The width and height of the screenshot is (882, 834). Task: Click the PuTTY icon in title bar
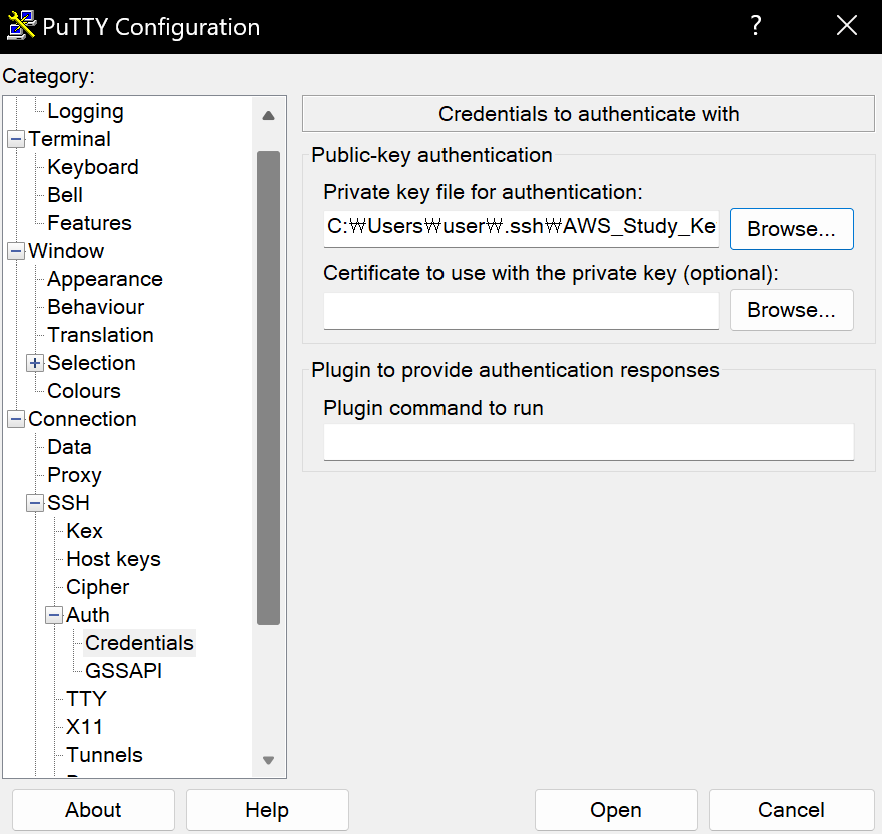(21, 26)
